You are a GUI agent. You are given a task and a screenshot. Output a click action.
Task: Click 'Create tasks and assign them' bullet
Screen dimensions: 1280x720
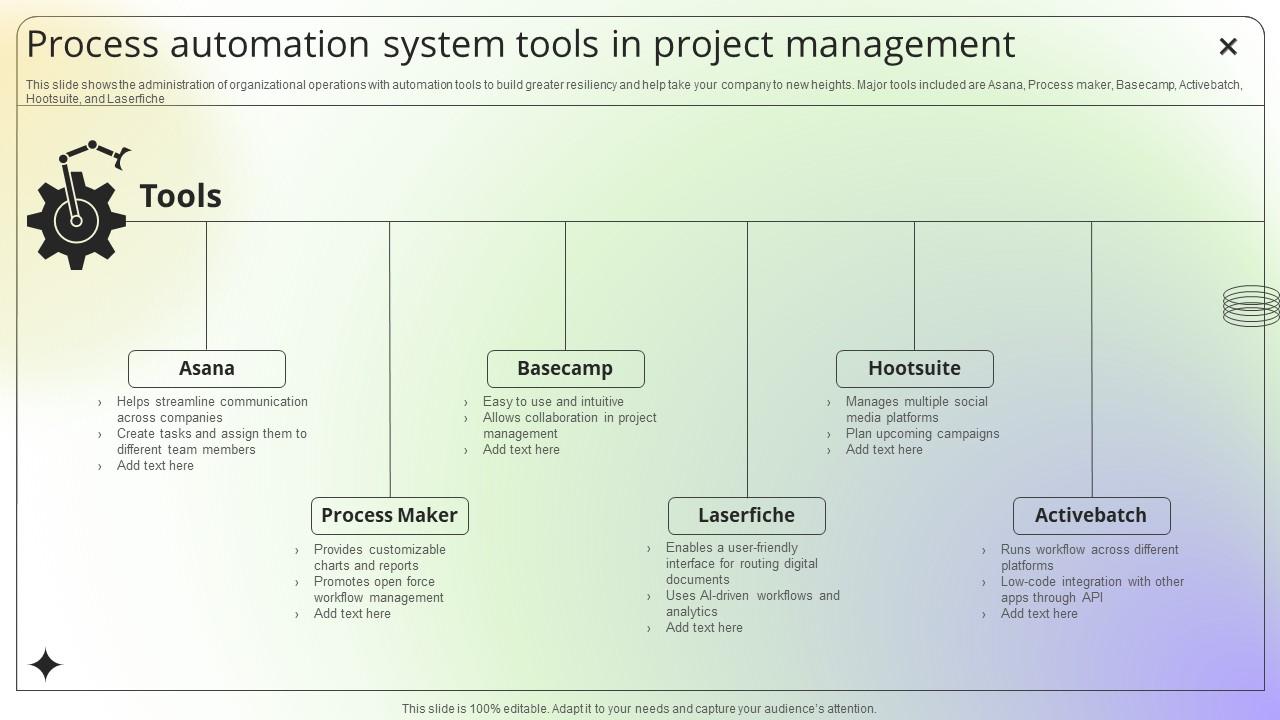(212, 442)
